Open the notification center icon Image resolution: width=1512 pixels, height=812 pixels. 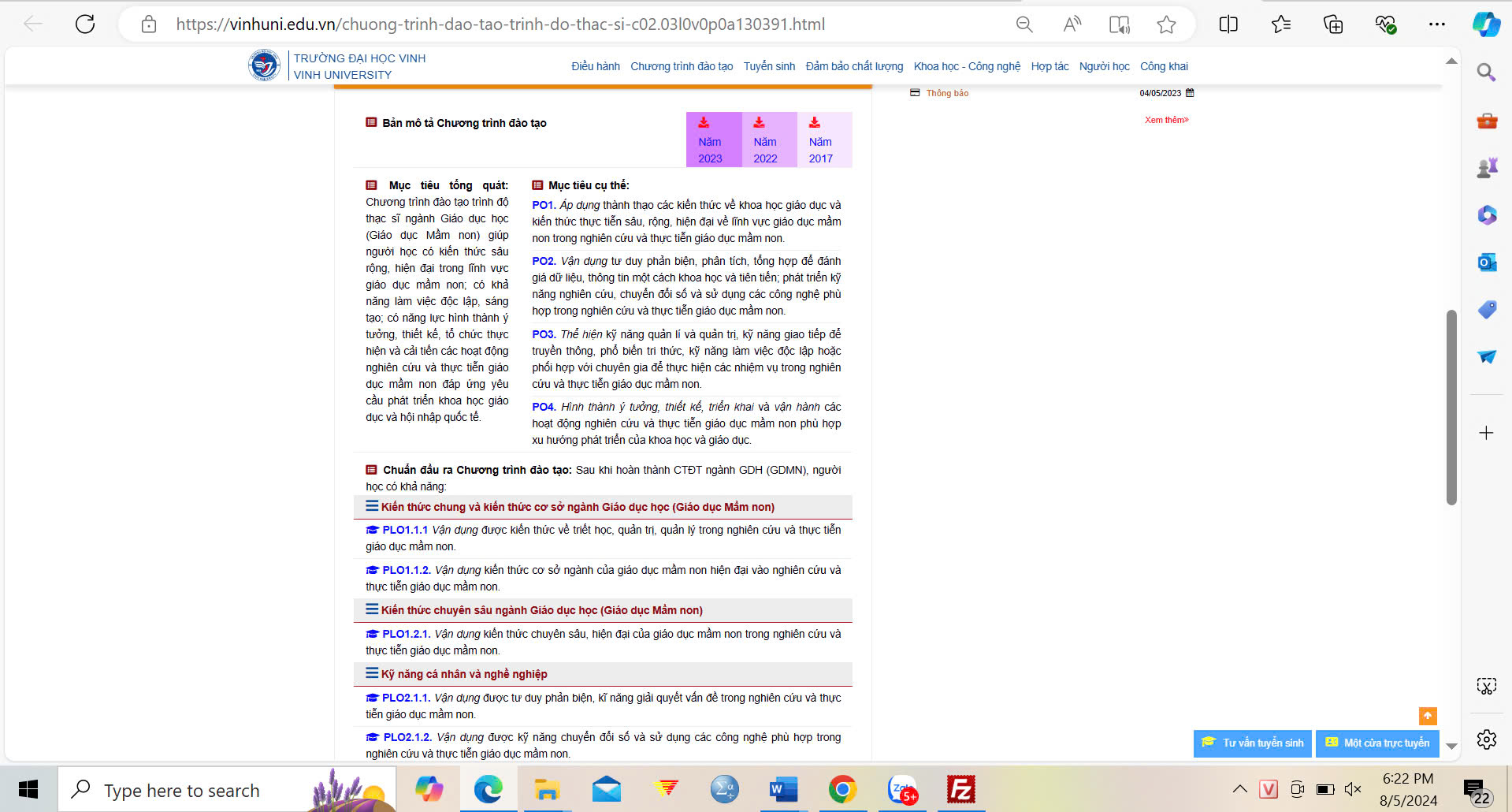[x=1476, y=791]
